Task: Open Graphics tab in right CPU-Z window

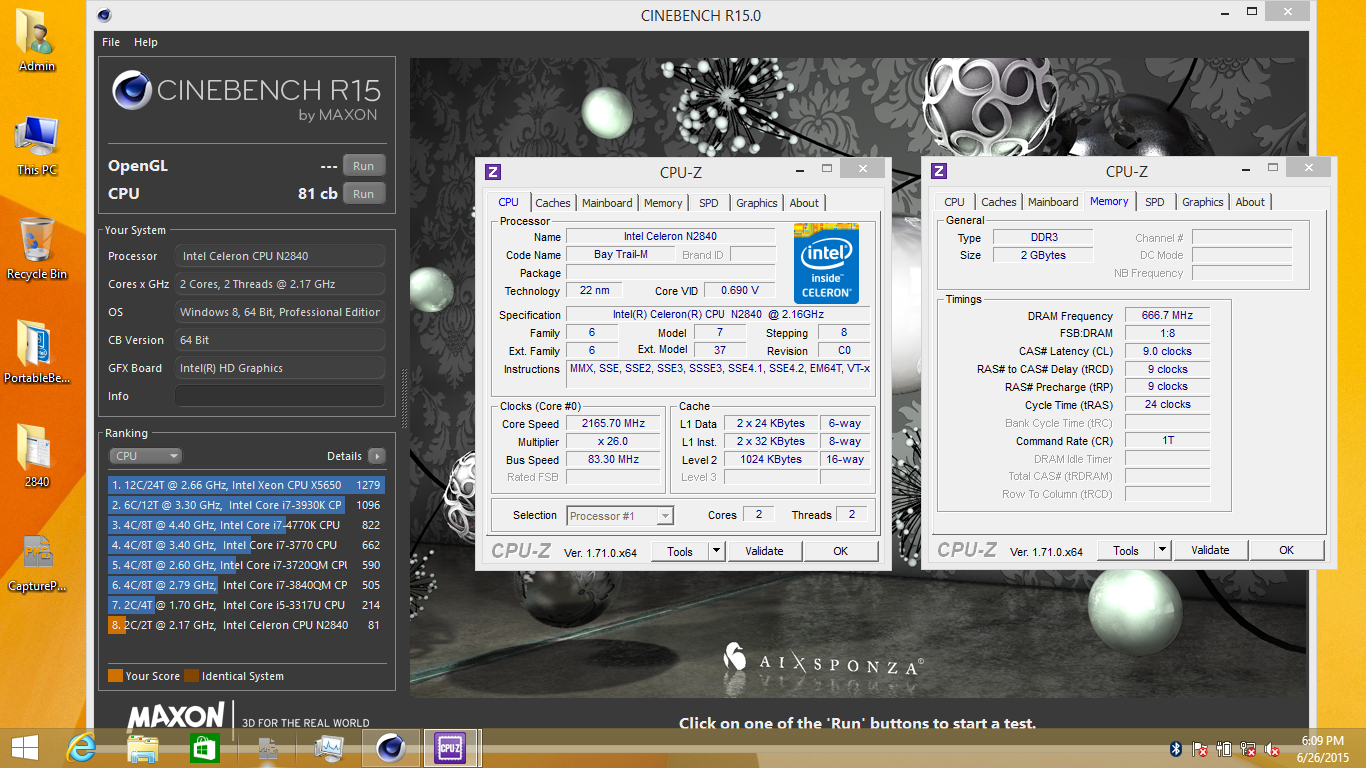Action: coord(1203,202)
